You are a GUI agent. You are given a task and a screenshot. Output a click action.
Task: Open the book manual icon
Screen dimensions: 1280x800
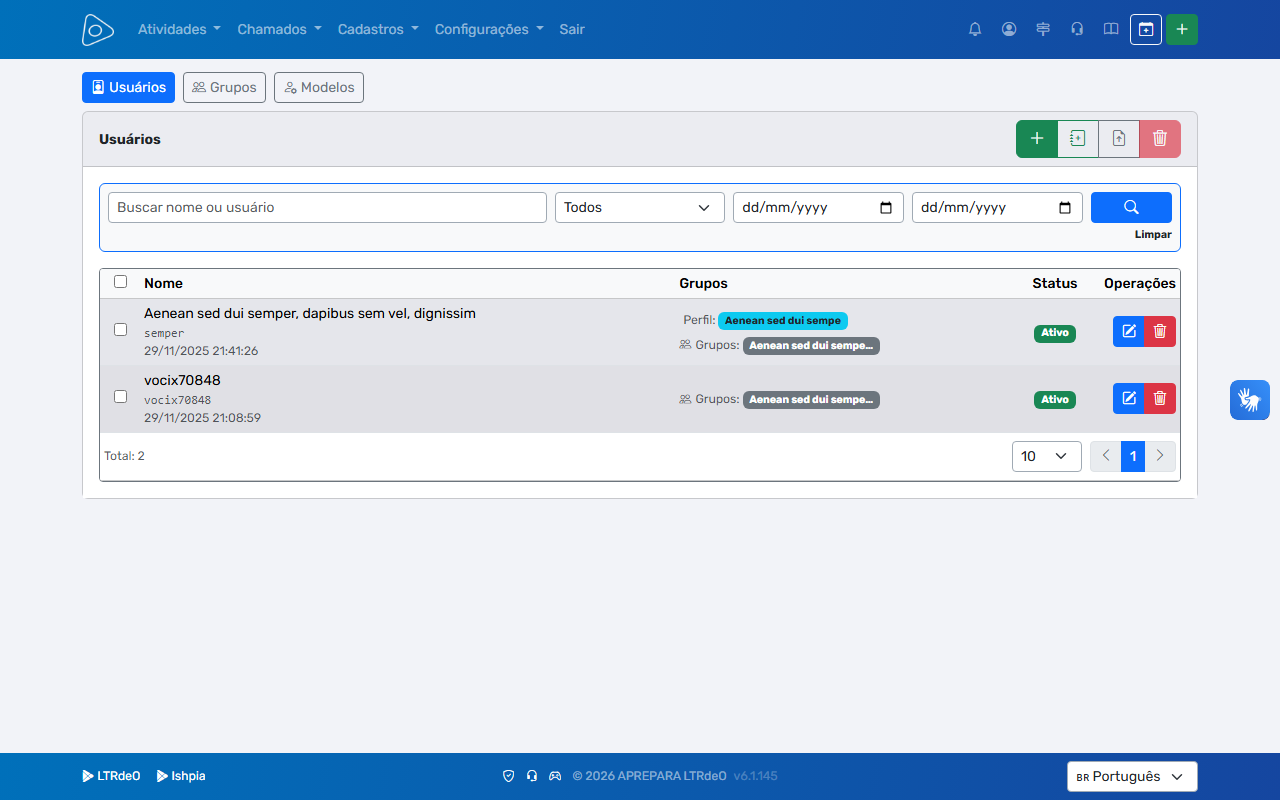[1111, 29]
